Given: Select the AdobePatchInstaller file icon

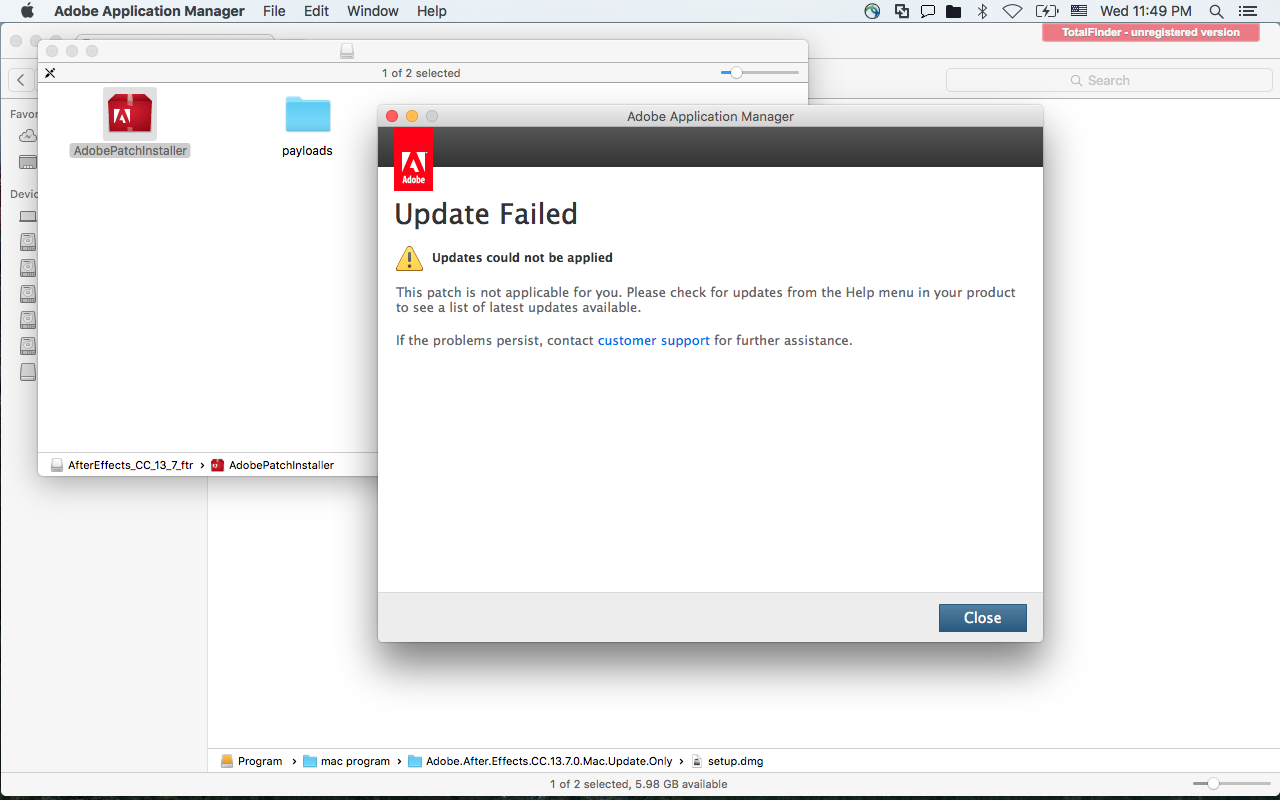Looking at the screenshot, I should tap(130, 114).
